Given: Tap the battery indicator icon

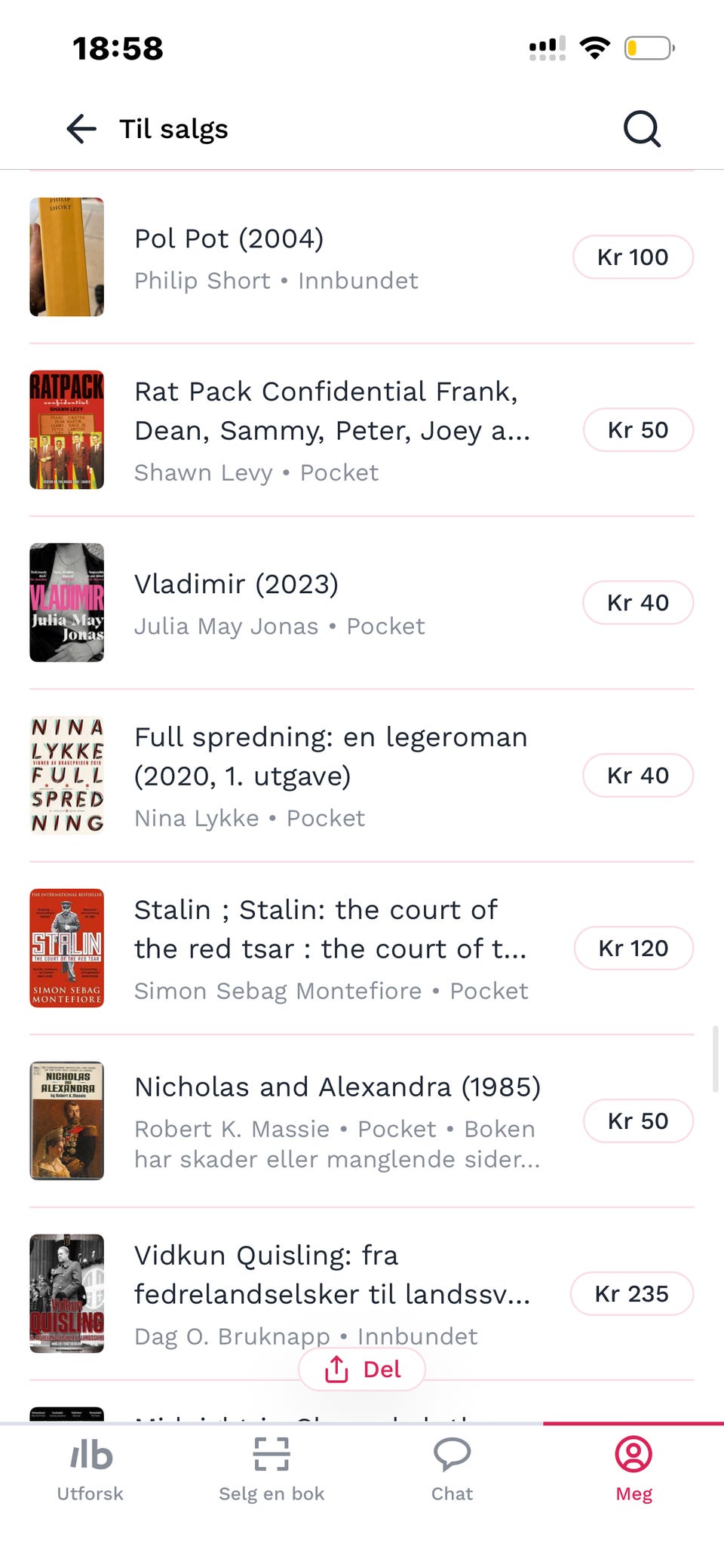Looking at the screenshot, I should click(649, 48).
